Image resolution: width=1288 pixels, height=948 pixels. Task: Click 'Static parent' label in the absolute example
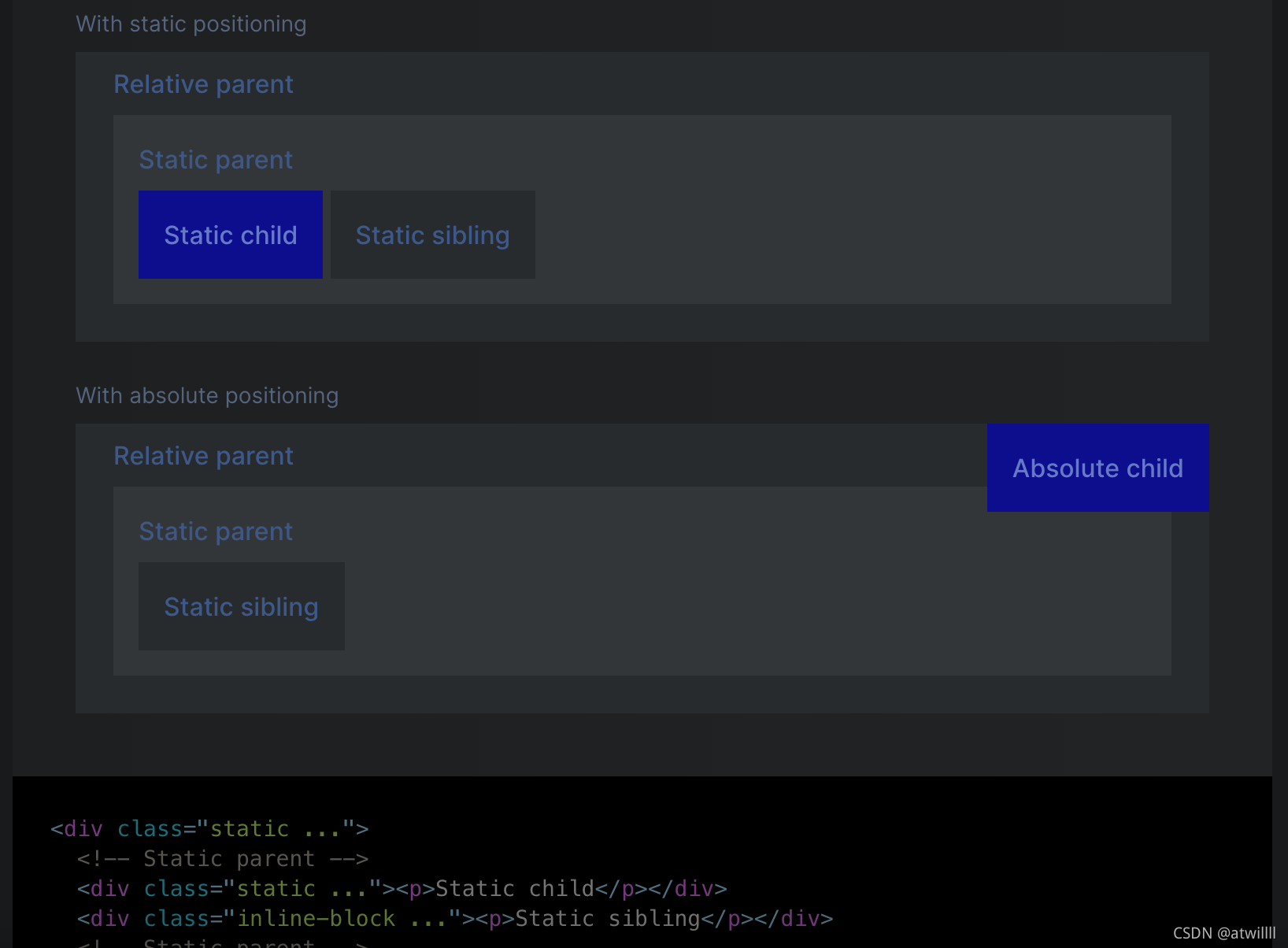[x=216, y=531]
